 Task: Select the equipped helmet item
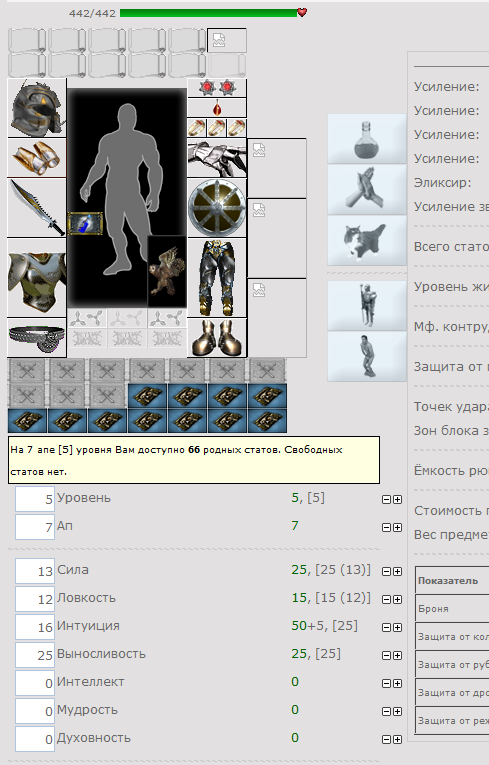click(37, 108)
